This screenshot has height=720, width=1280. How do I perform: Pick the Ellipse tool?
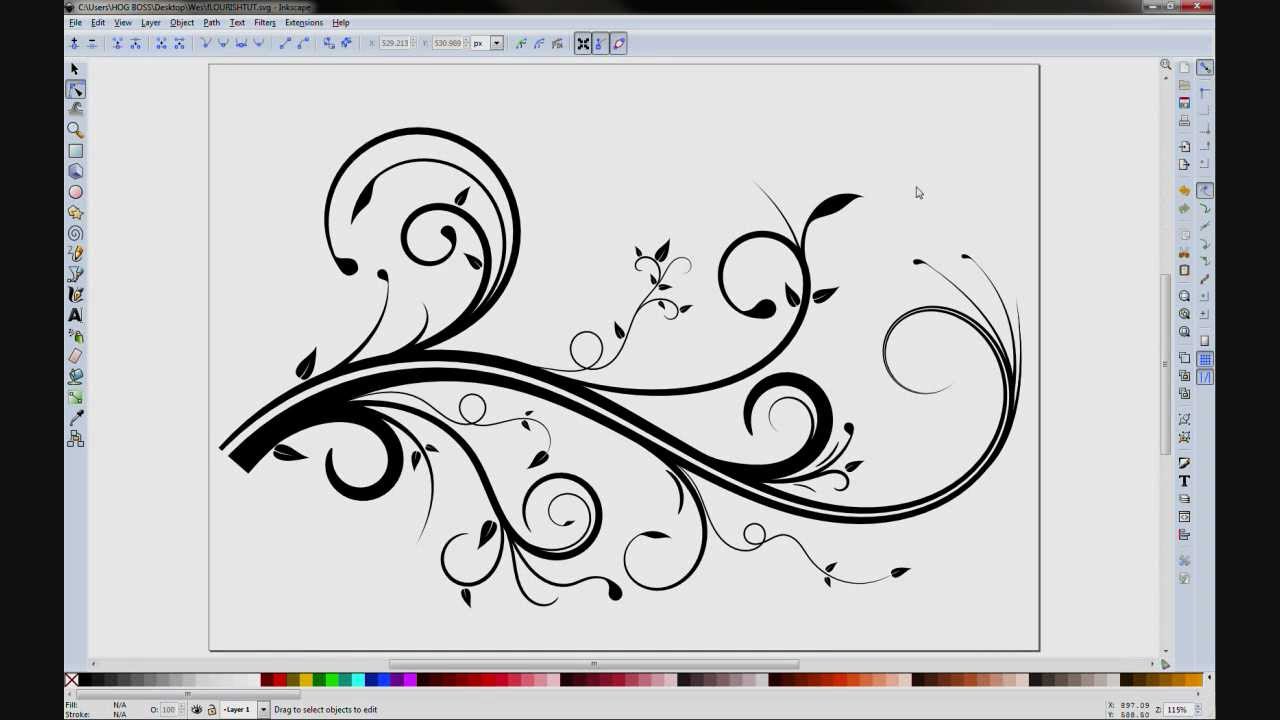click(75, 191)
